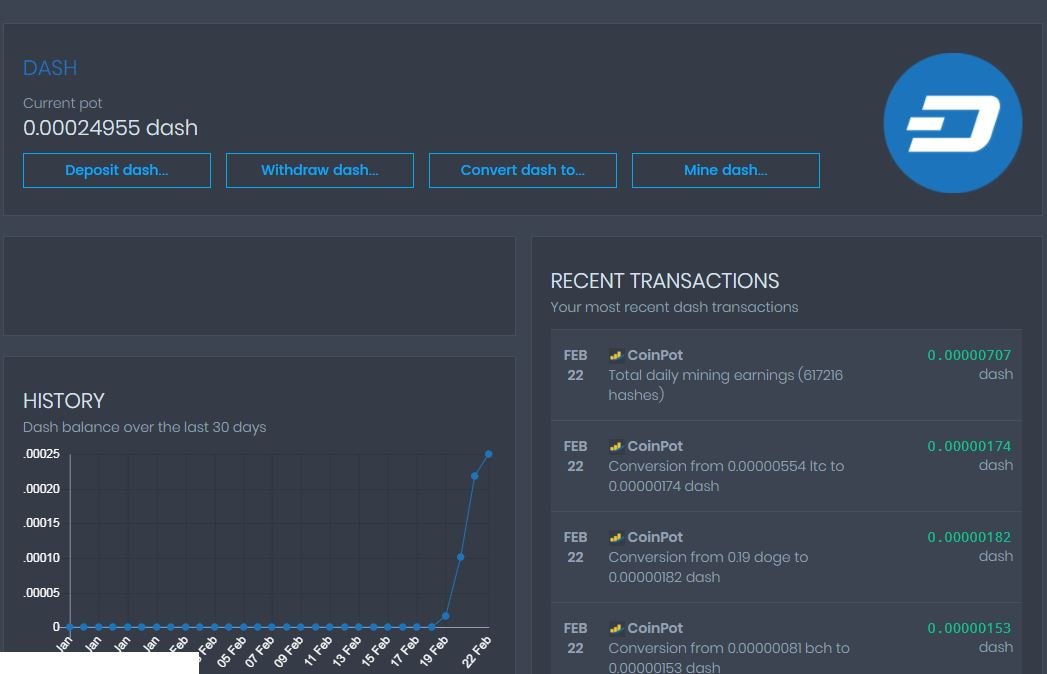This screenshot has width=1047, height=674.
Task: Click Your most recent dash transactions subtitle
Action: (x=674, y=307)
